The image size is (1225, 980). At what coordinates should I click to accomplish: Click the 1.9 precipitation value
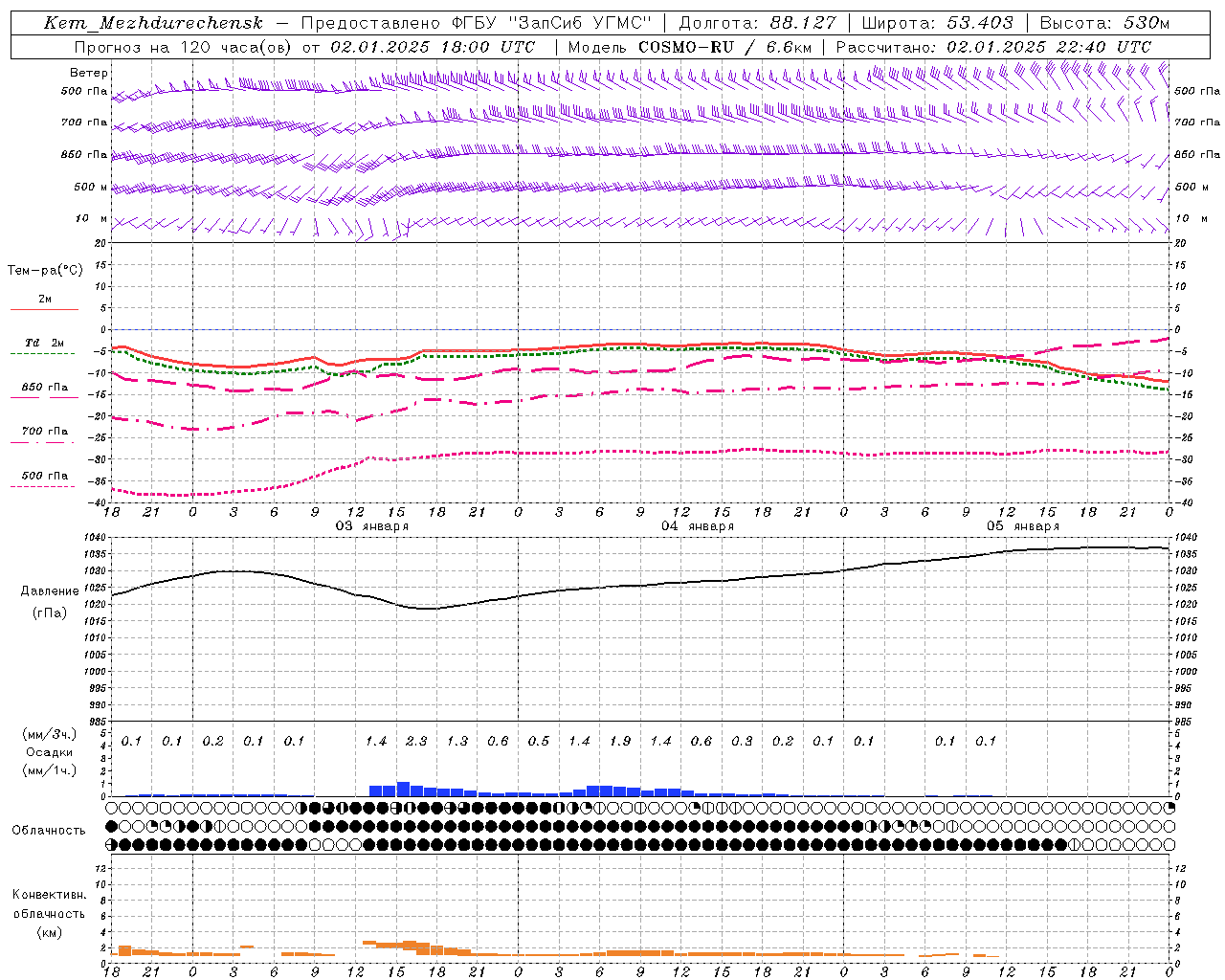(x=620, y=742)
